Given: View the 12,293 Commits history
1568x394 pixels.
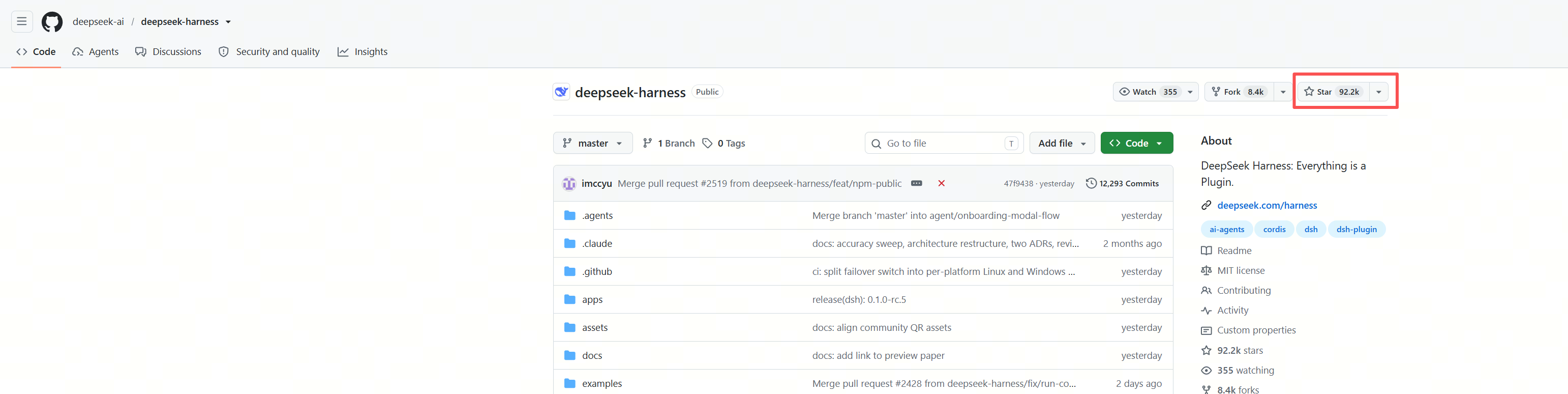Looking at the screenshot, I should pyautogui.click(x=1123, y=183).
